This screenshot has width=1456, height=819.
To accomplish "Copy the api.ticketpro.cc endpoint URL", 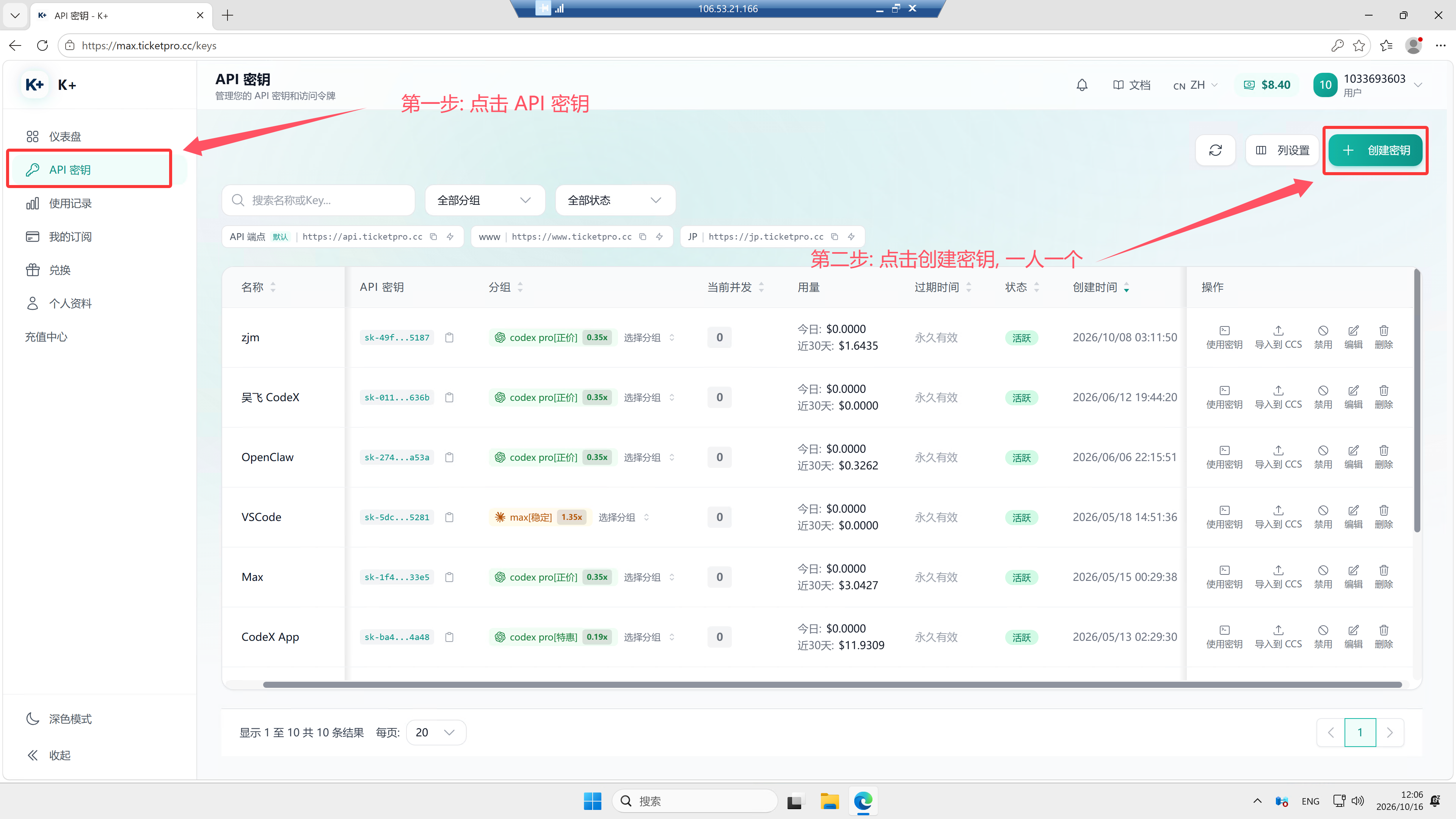I will 433,237.
